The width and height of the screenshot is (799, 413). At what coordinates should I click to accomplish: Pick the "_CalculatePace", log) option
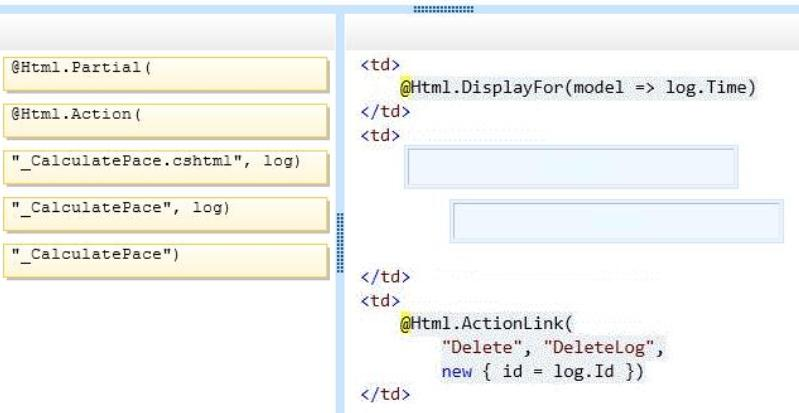(x=166, y=214)
